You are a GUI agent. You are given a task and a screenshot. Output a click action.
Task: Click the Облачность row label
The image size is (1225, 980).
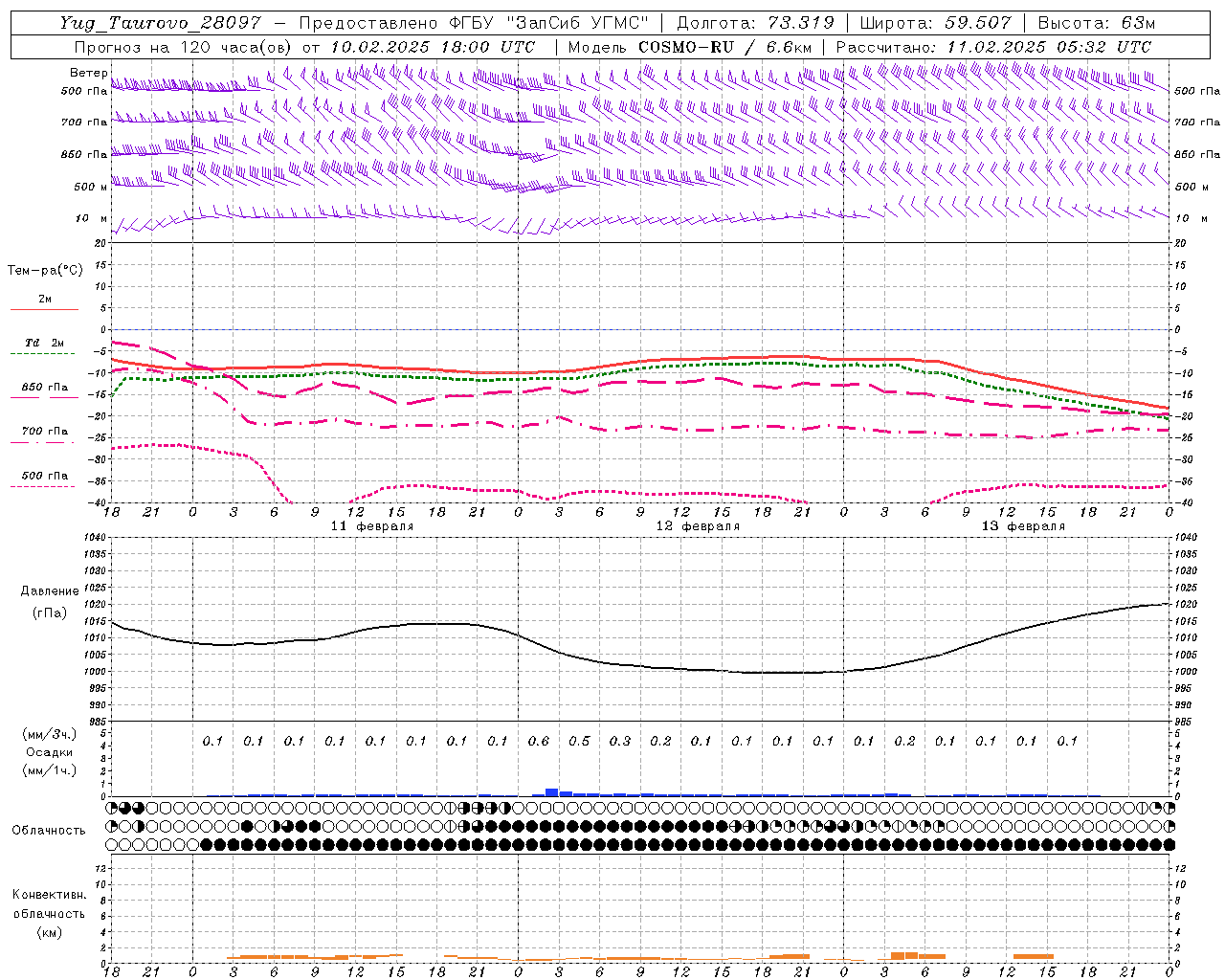49,830
